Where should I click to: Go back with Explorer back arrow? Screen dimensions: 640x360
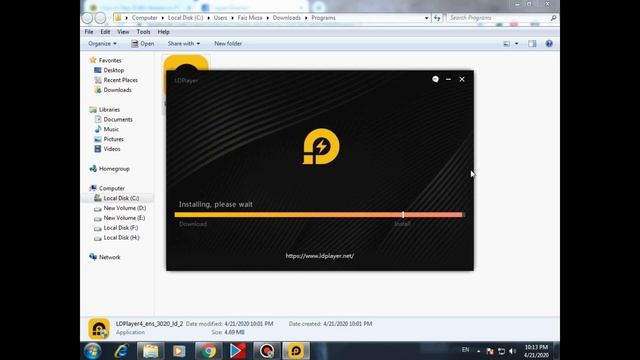(x=87, y=18)
